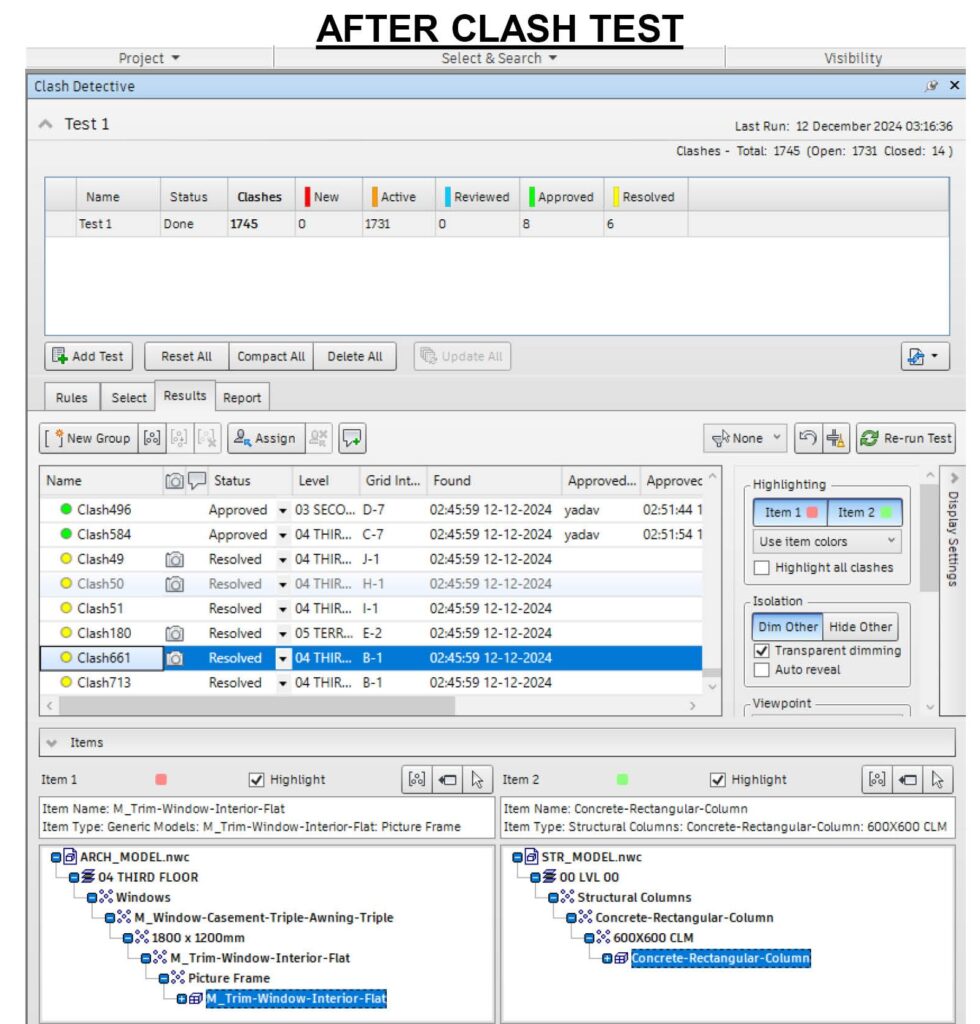Enable Highlight all clashes checkbox
The width and height of the screenshot is (980, 1024).
coord(762,568)
